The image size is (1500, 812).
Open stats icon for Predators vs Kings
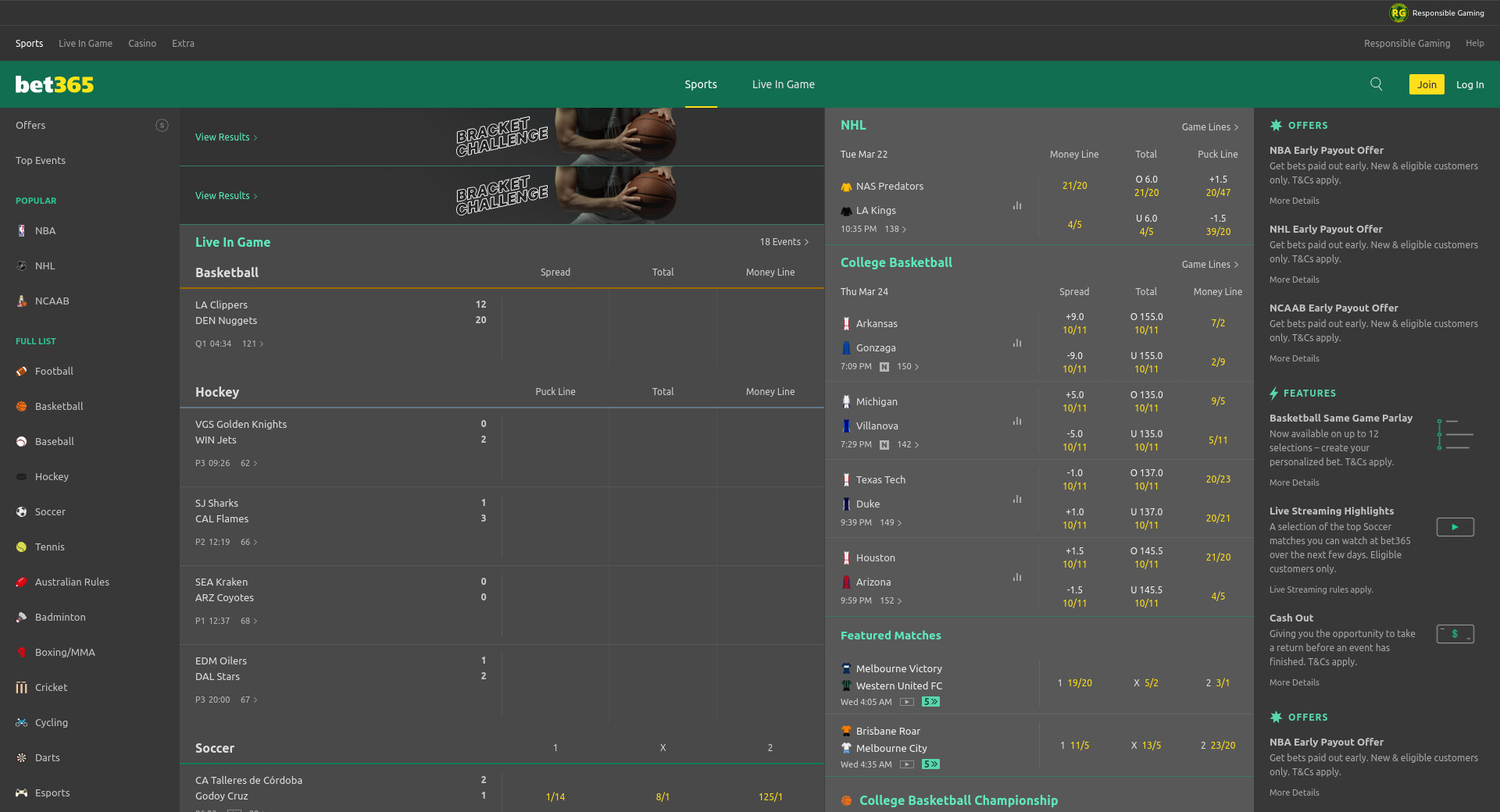pos(1017,205)
